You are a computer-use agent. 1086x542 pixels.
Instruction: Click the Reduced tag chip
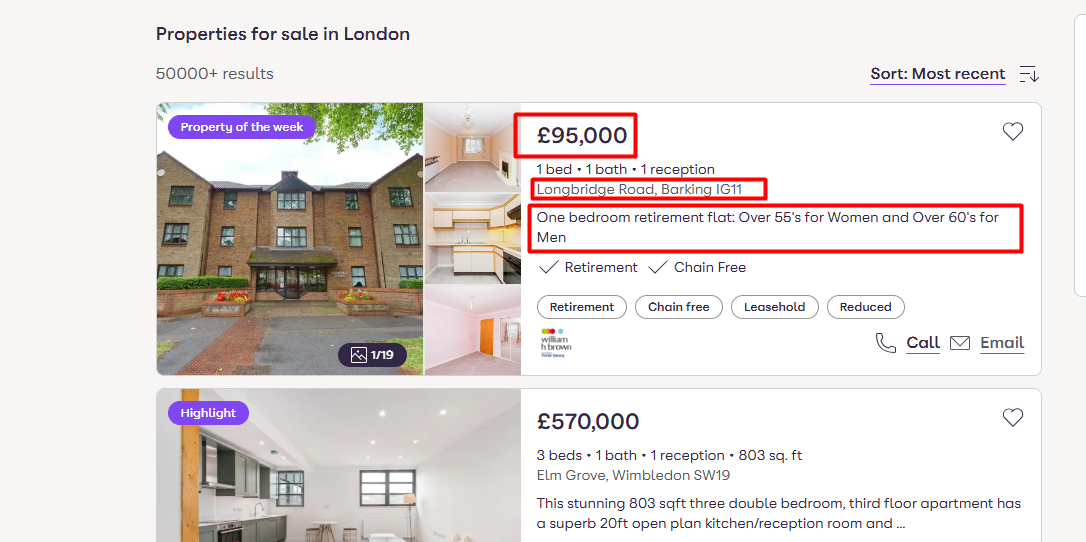[865, 307]
